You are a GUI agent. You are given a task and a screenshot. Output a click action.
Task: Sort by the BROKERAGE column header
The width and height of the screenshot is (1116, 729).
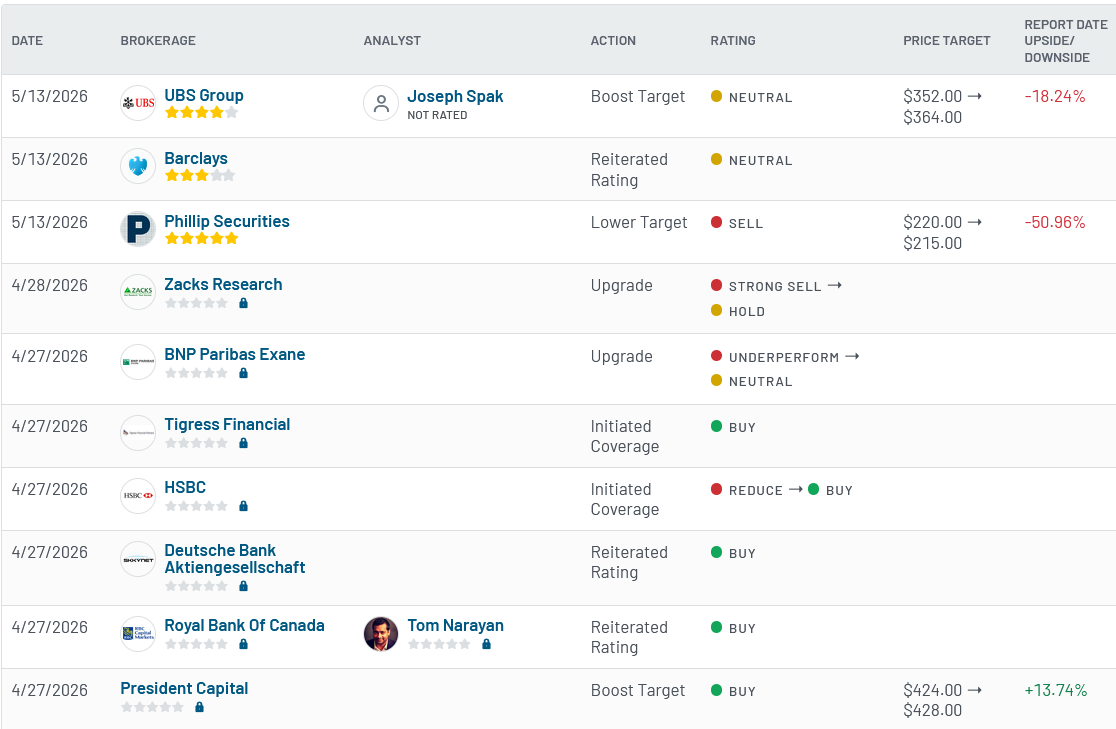tap(158, 41)
